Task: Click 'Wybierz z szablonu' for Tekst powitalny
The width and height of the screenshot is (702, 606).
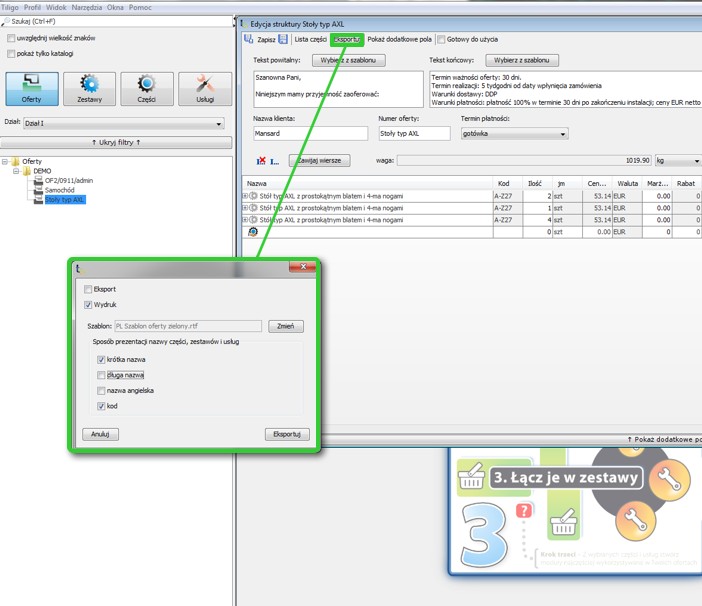Action: 348,60
